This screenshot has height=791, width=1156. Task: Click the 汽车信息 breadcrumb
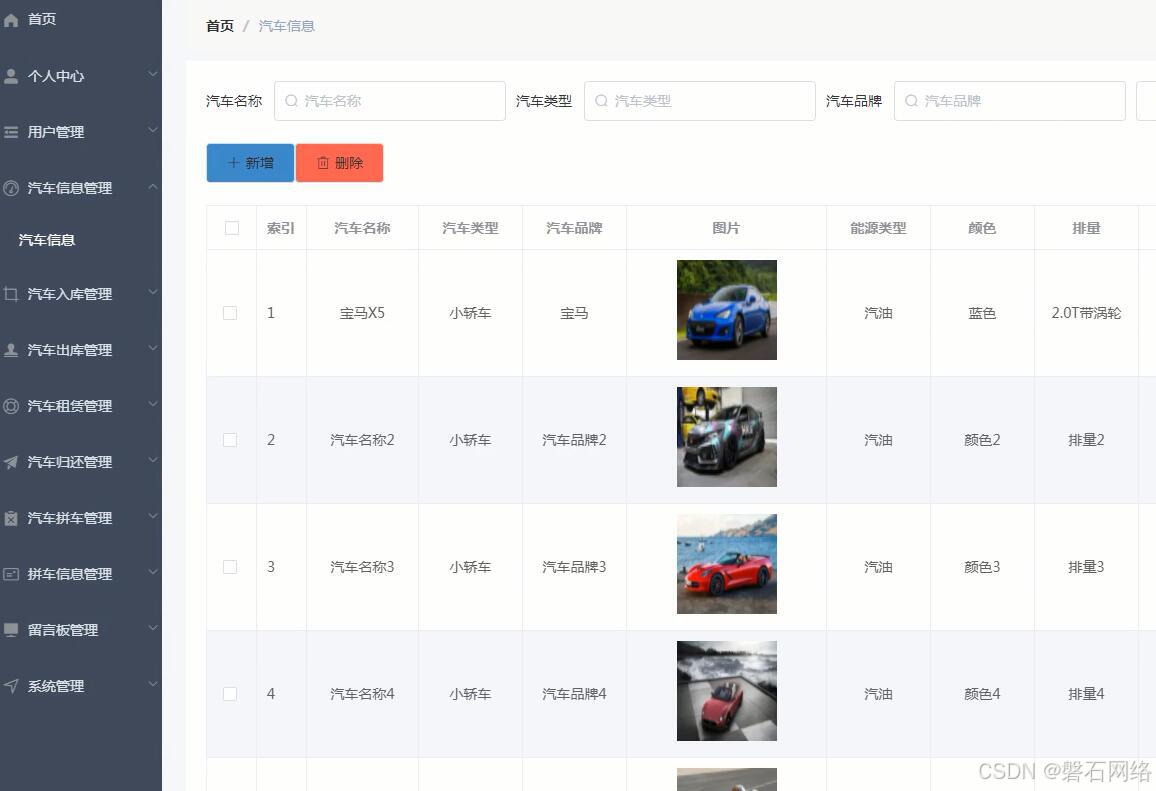(287, 26)
